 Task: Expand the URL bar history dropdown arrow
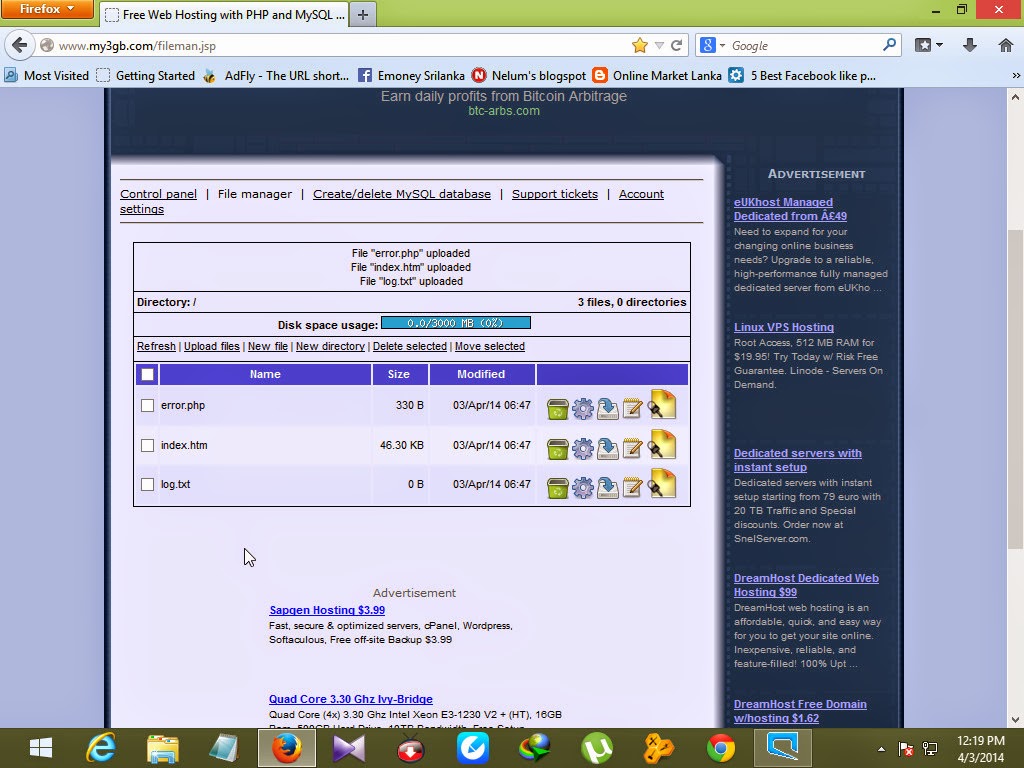click(x=659, y=45)
